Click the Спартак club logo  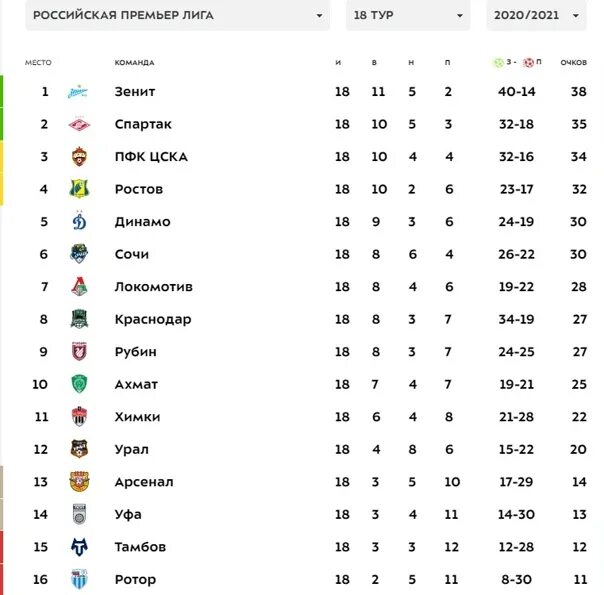tap(79, 124)
